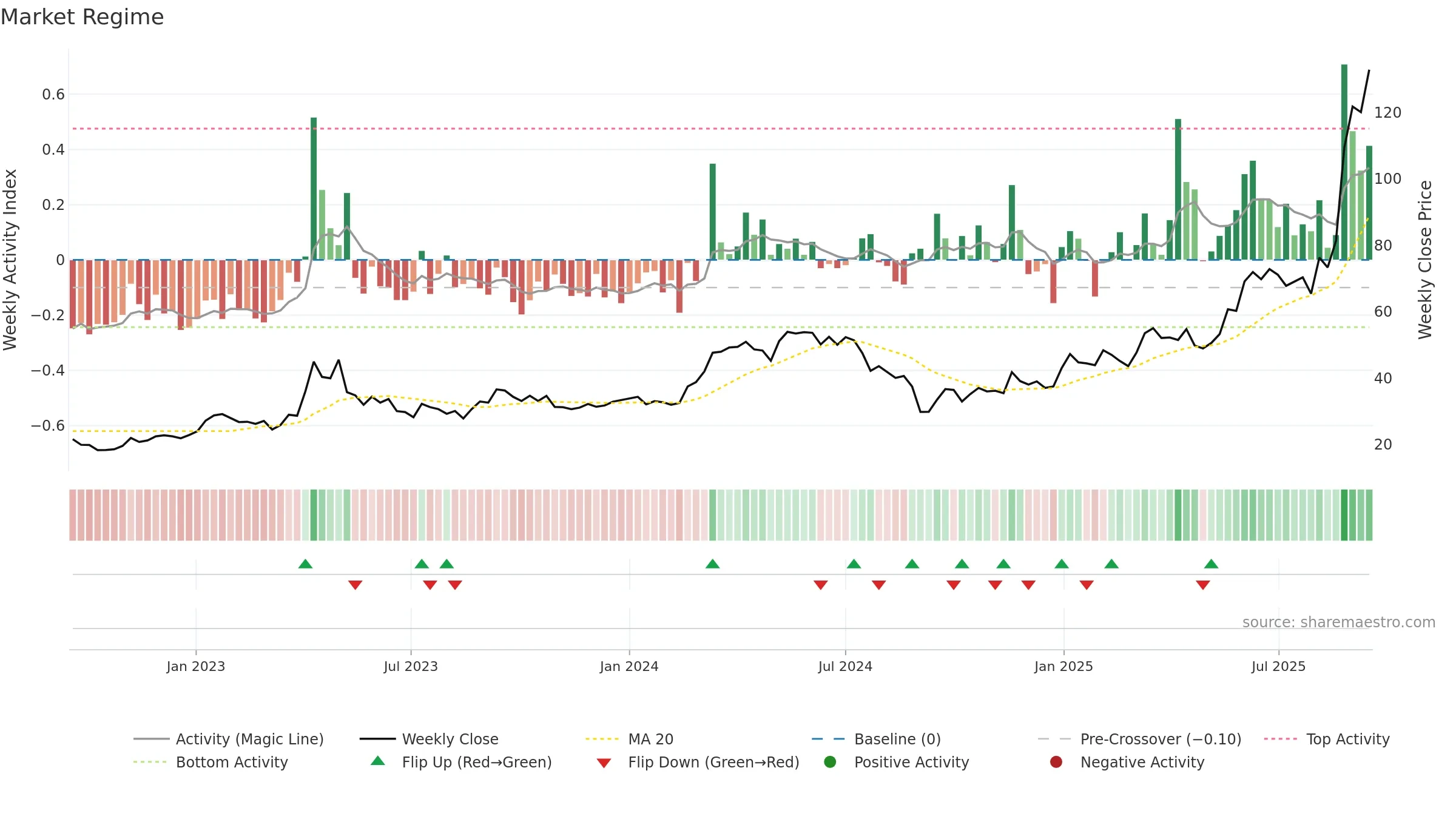This screenshot has width=1456, height=819.
Task: Click the source: sharemaestro.com text
Action: pos(1339,622)
